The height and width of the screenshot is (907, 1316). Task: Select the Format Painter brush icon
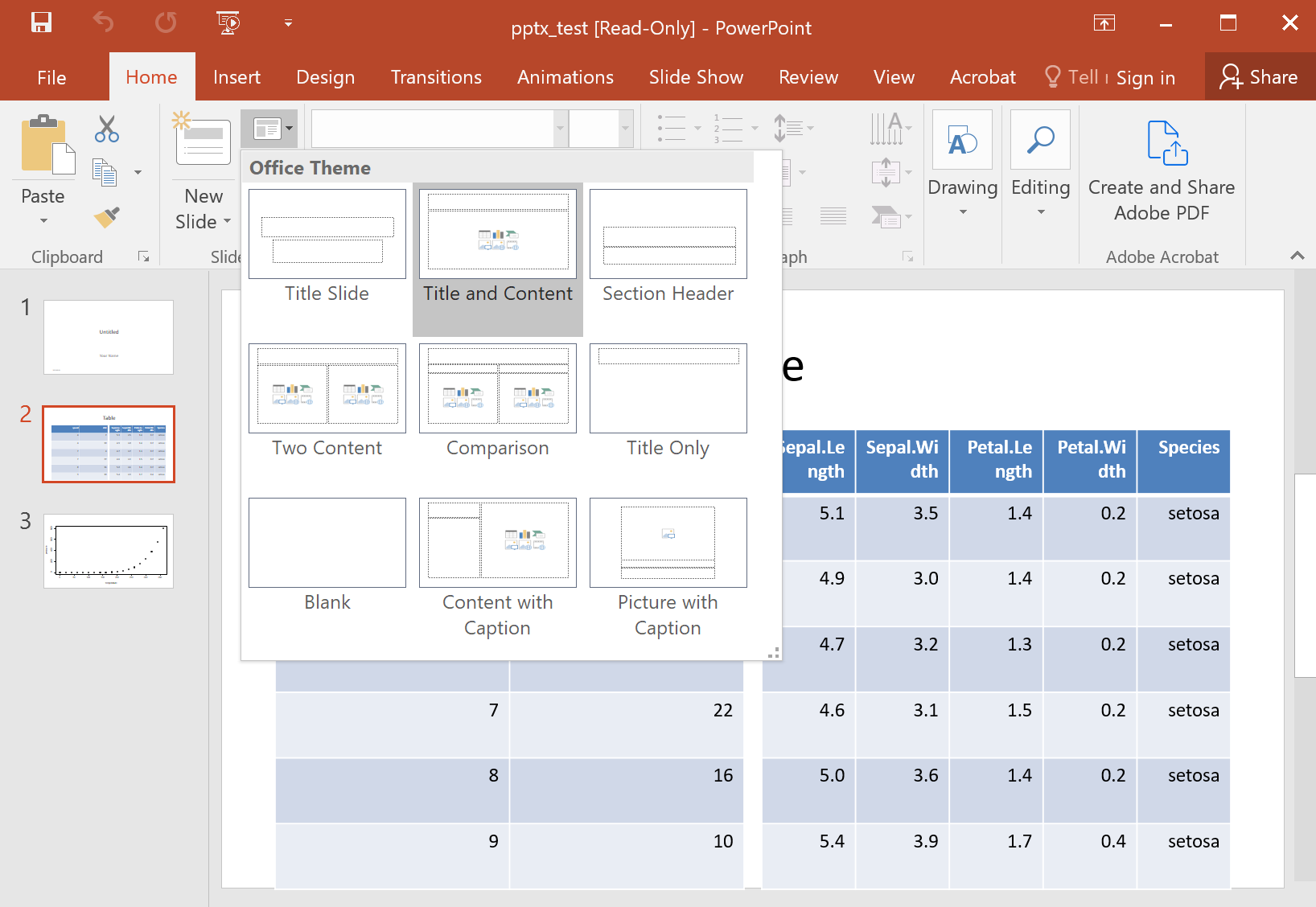(x=106, y=217)
